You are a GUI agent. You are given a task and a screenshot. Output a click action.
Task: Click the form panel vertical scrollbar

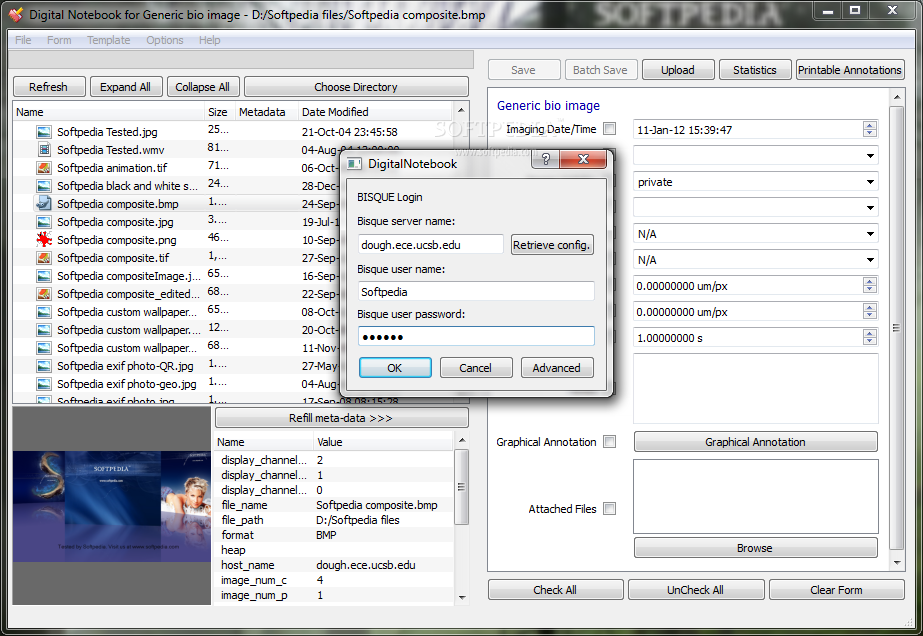pyautogui.click(x=896, y=327)
